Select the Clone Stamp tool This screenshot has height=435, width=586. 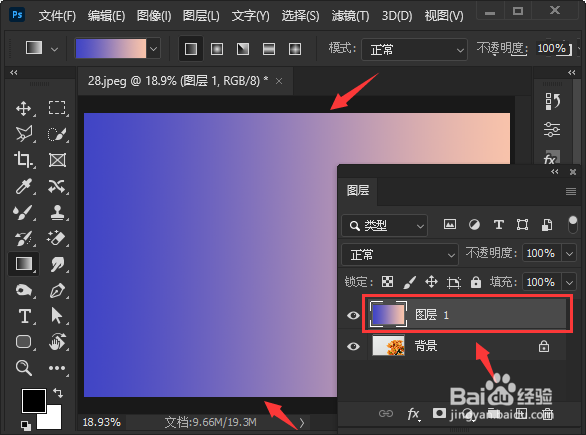[x=57, y=212]
